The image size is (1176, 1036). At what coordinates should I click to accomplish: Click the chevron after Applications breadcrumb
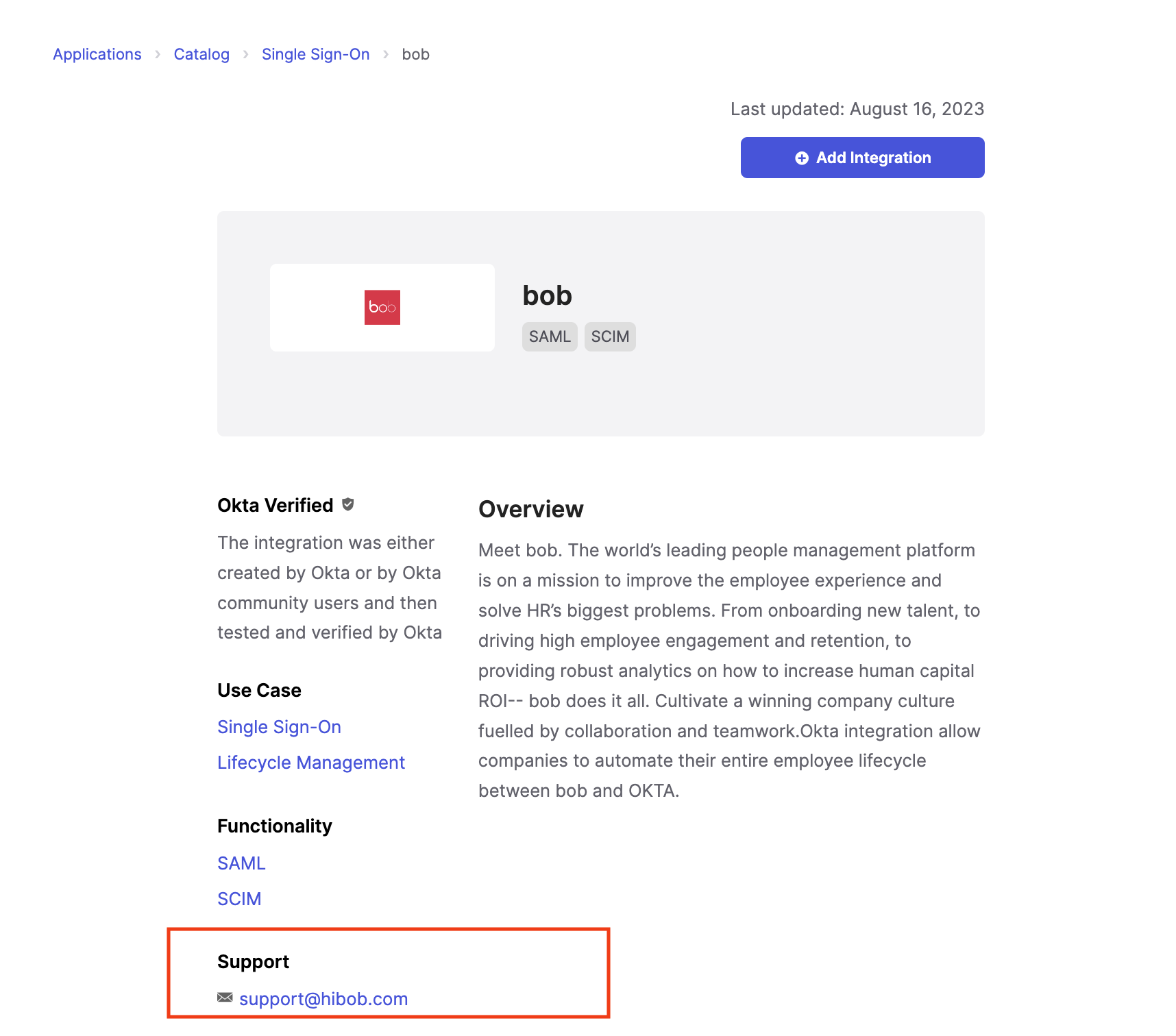(158, 54)
